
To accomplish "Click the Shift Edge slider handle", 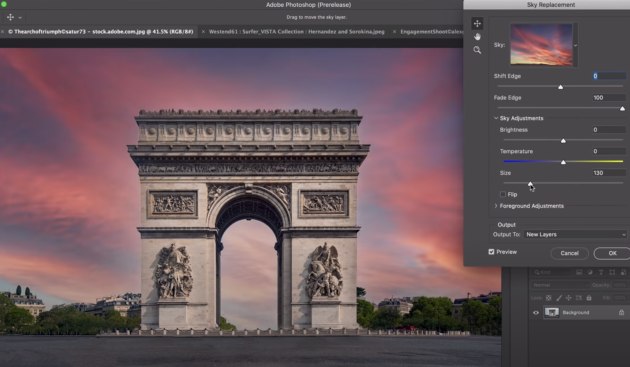I will click(560, 87).
